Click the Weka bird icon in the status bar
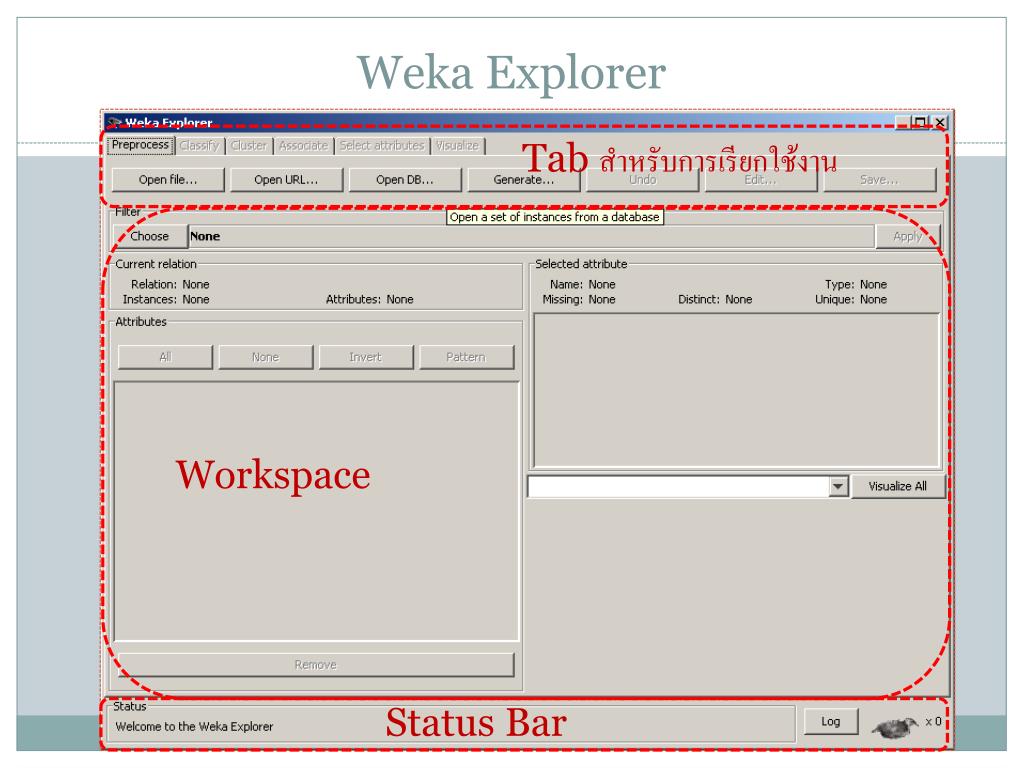 pos(895,726)
